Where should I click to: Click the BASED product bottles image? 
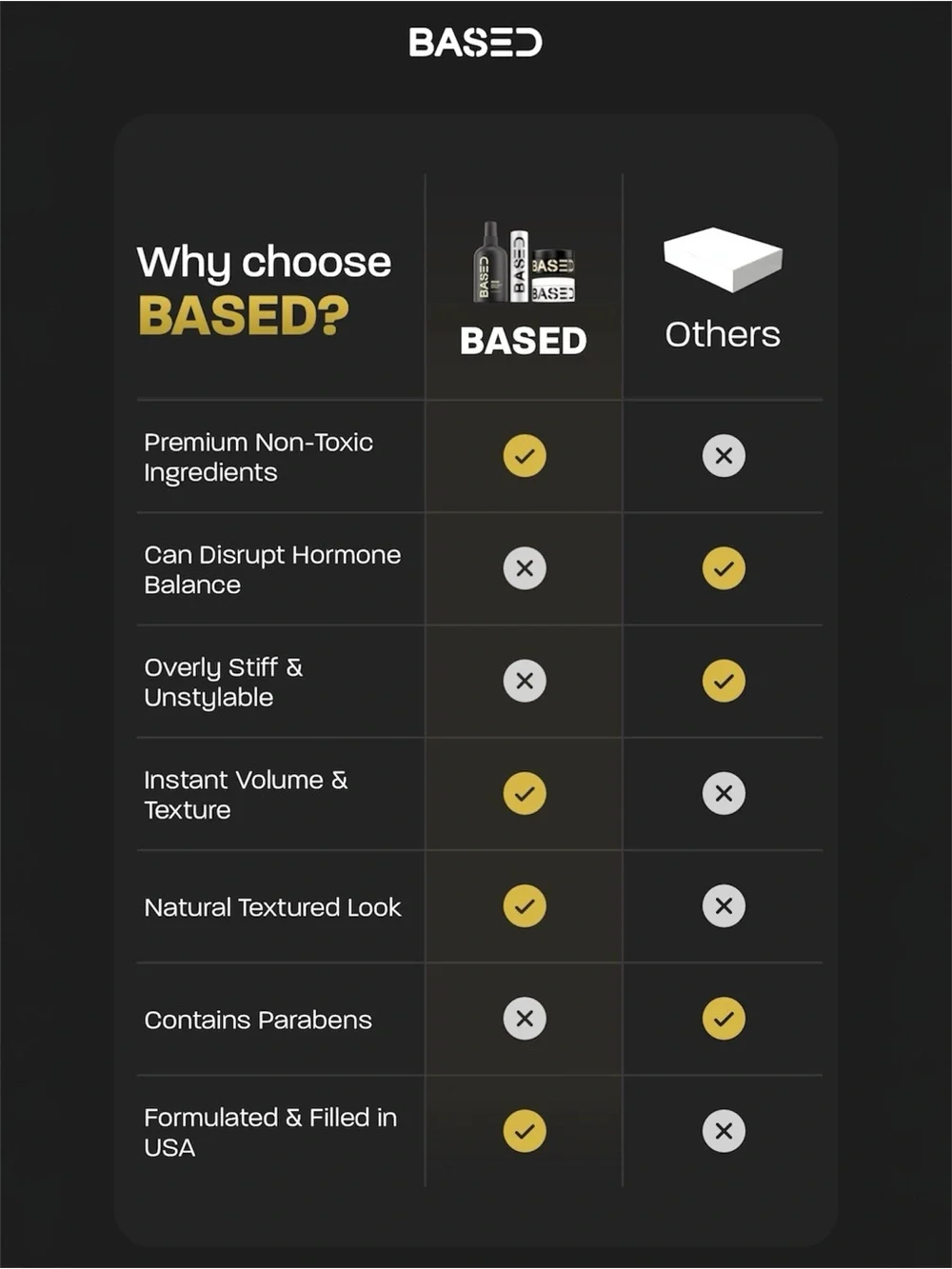point(524,263)
